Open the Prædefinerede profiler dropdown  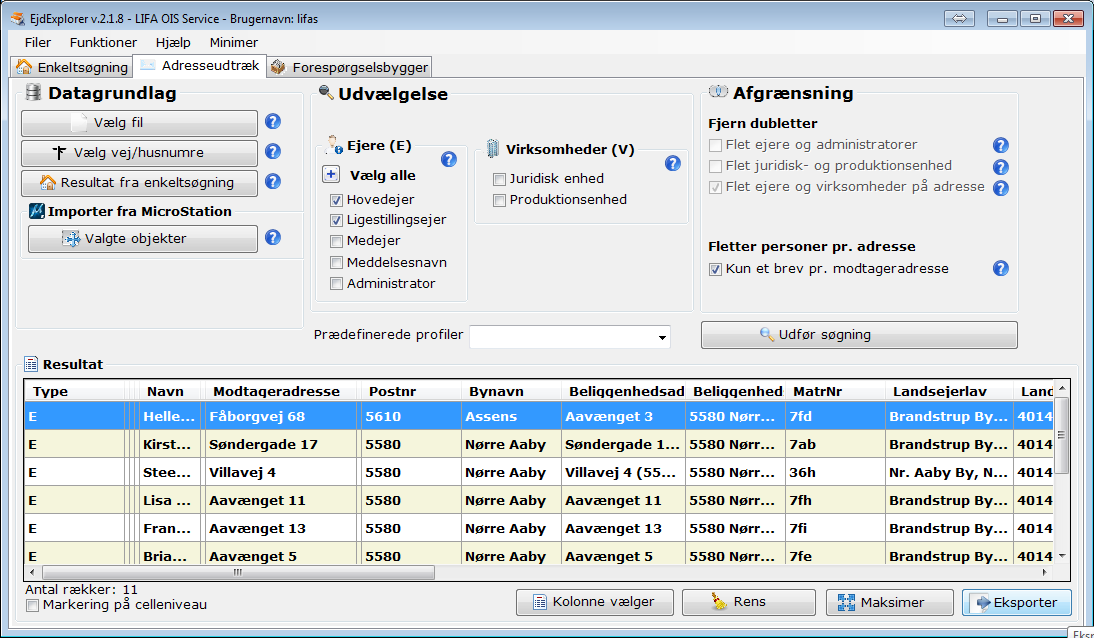click(x=661, y=336)
